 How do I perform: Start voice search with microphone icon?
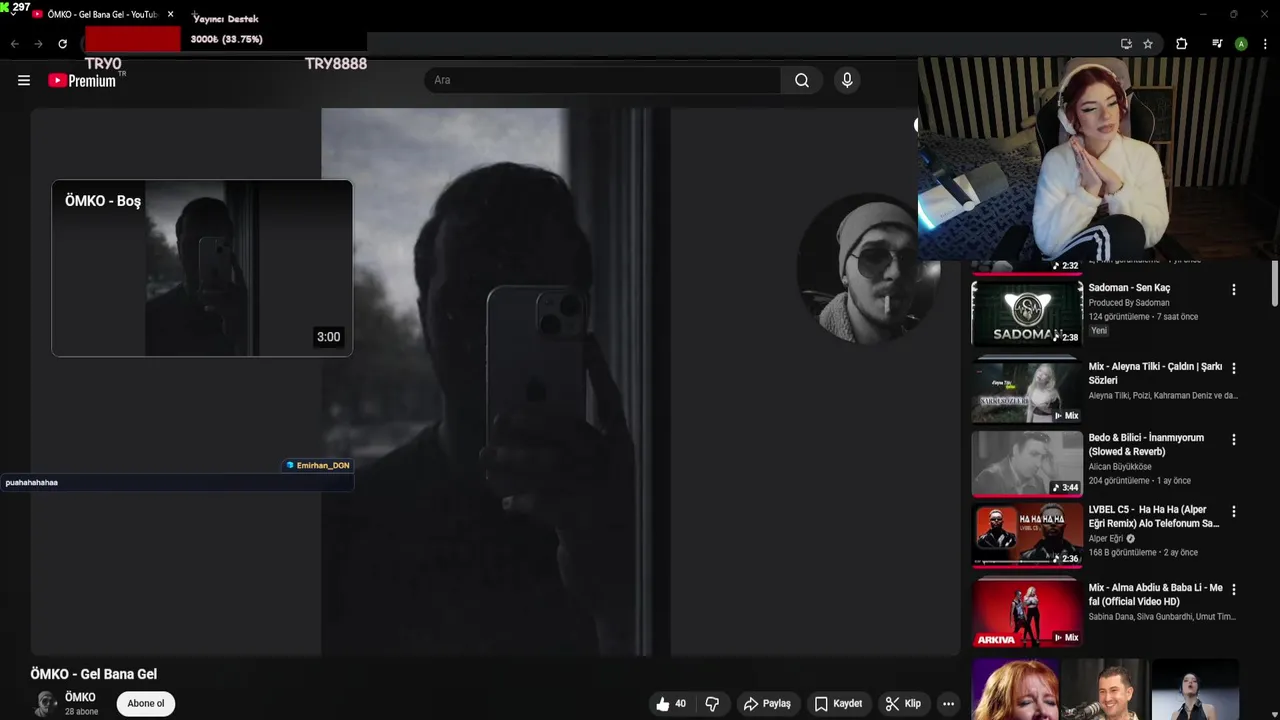[x=847, y=80]
